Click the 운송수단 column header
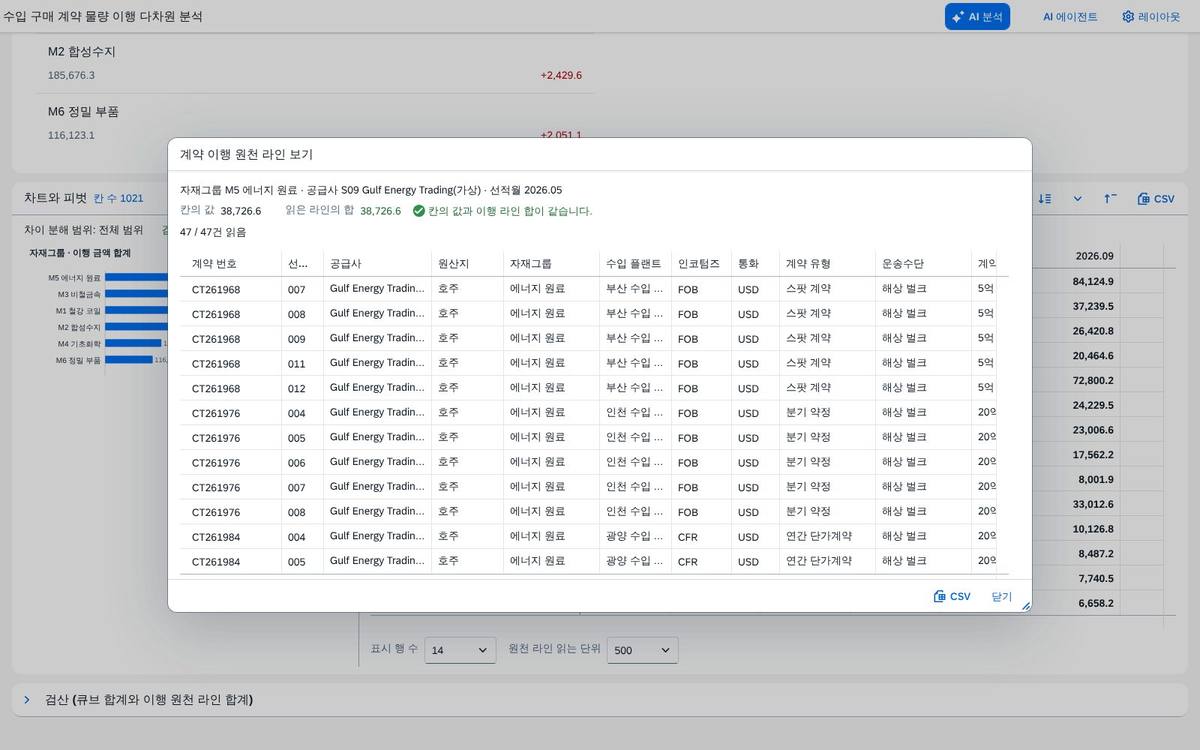Viewport: 1200px width, 750px height. [923, 264]
